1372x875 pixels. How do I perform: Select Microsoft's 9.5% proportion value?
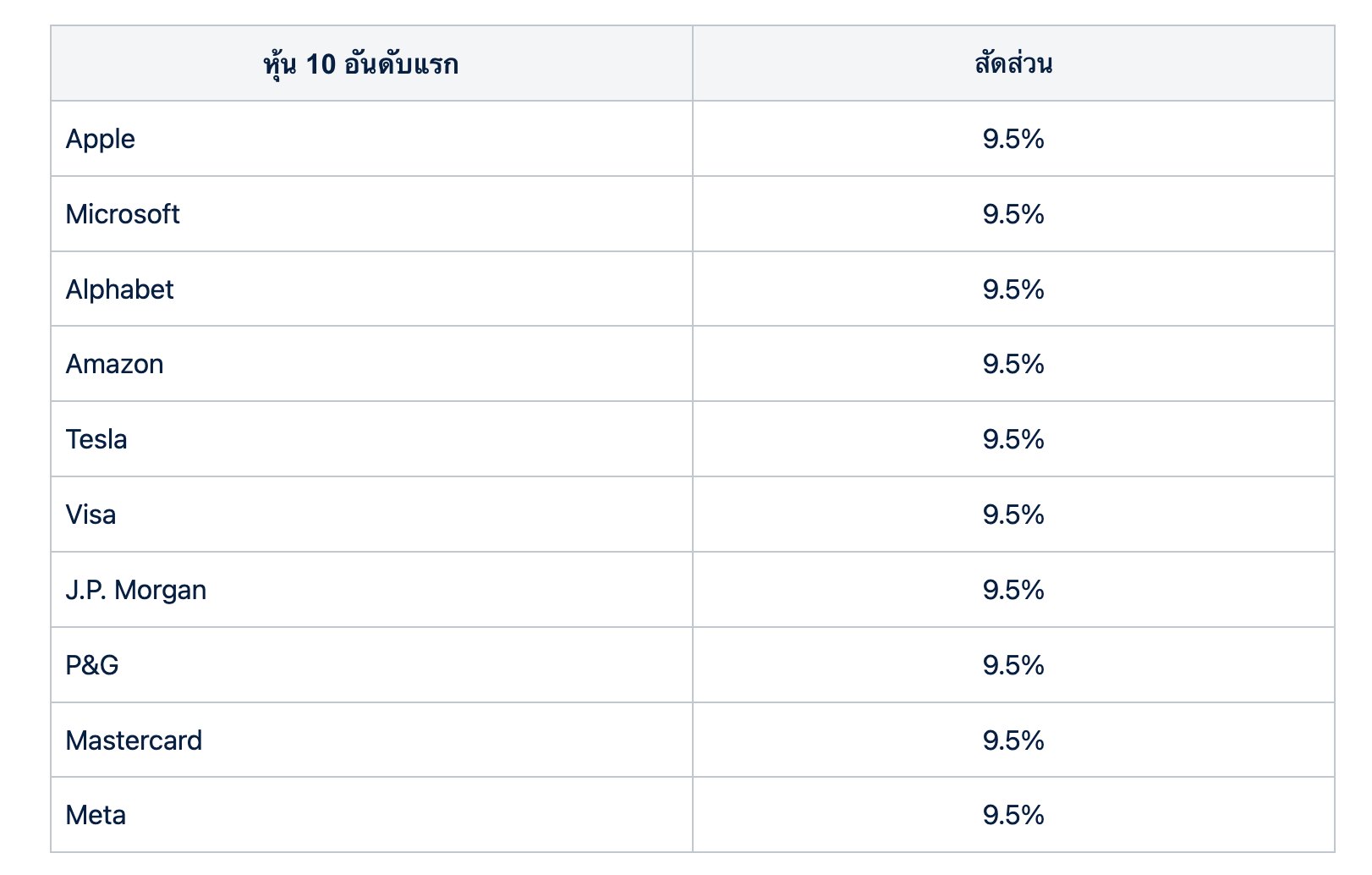1013,214
